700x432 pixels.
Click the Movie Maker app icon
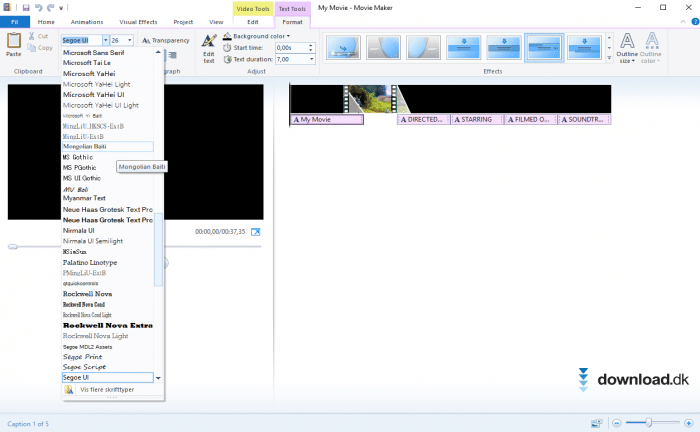(x=7, y=7)
